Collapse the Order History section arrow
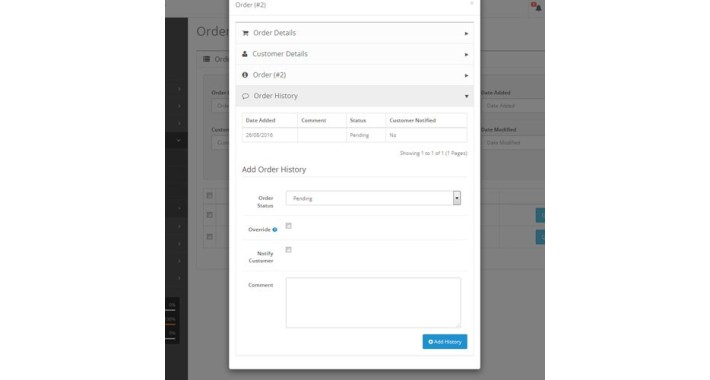Screen dimensions: 710x380 click(466, 96)
